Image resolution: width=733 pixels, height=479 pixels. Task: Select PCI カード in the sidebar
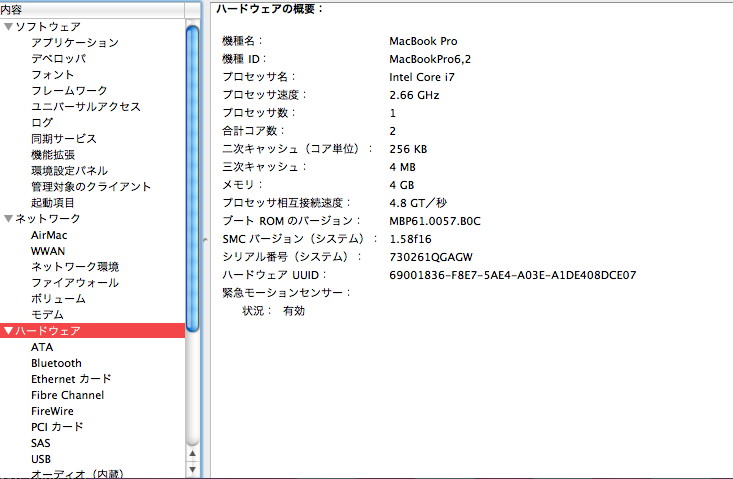coord(57,427)
